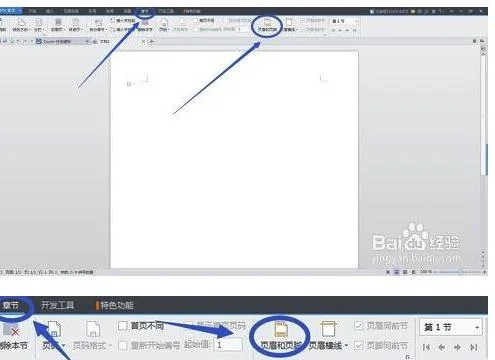Enable the 首页不同 checkbox
This screenshot has height=360, width=495.
point(123,326)
